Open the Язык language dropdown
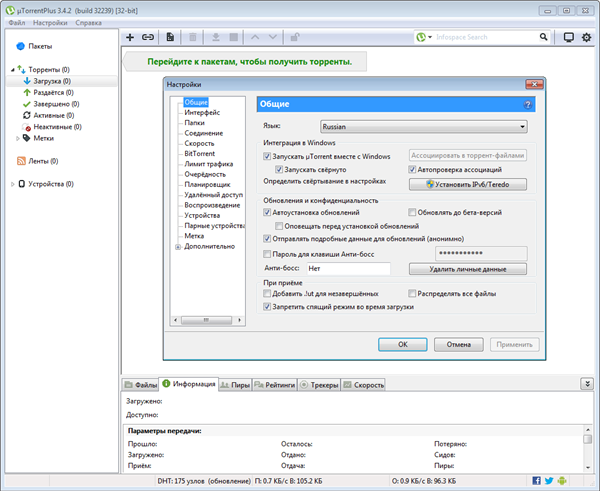Image resolution: width=600 pixels, height=491 pixels. (x=424, y=127)
